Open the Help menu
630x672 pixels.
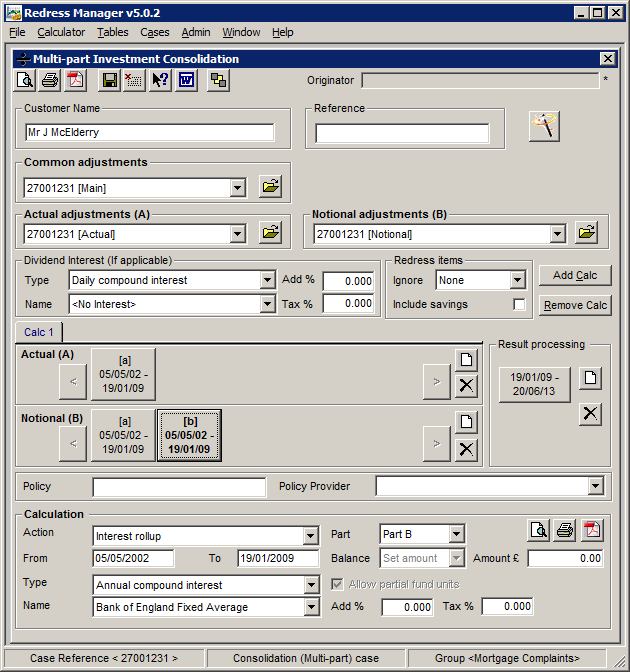coord(282,32)
